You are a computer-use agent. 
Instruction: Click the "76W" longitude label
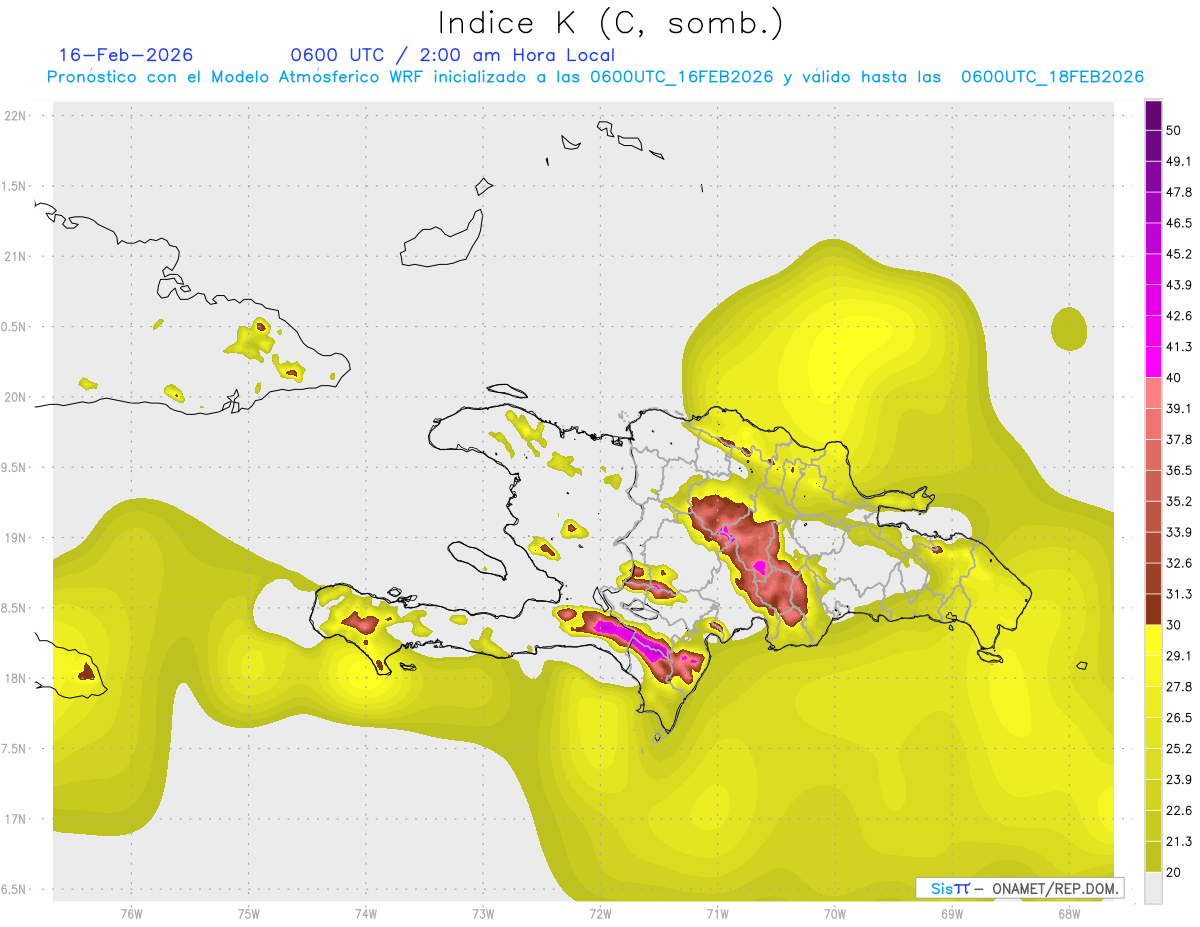[131, 914]
